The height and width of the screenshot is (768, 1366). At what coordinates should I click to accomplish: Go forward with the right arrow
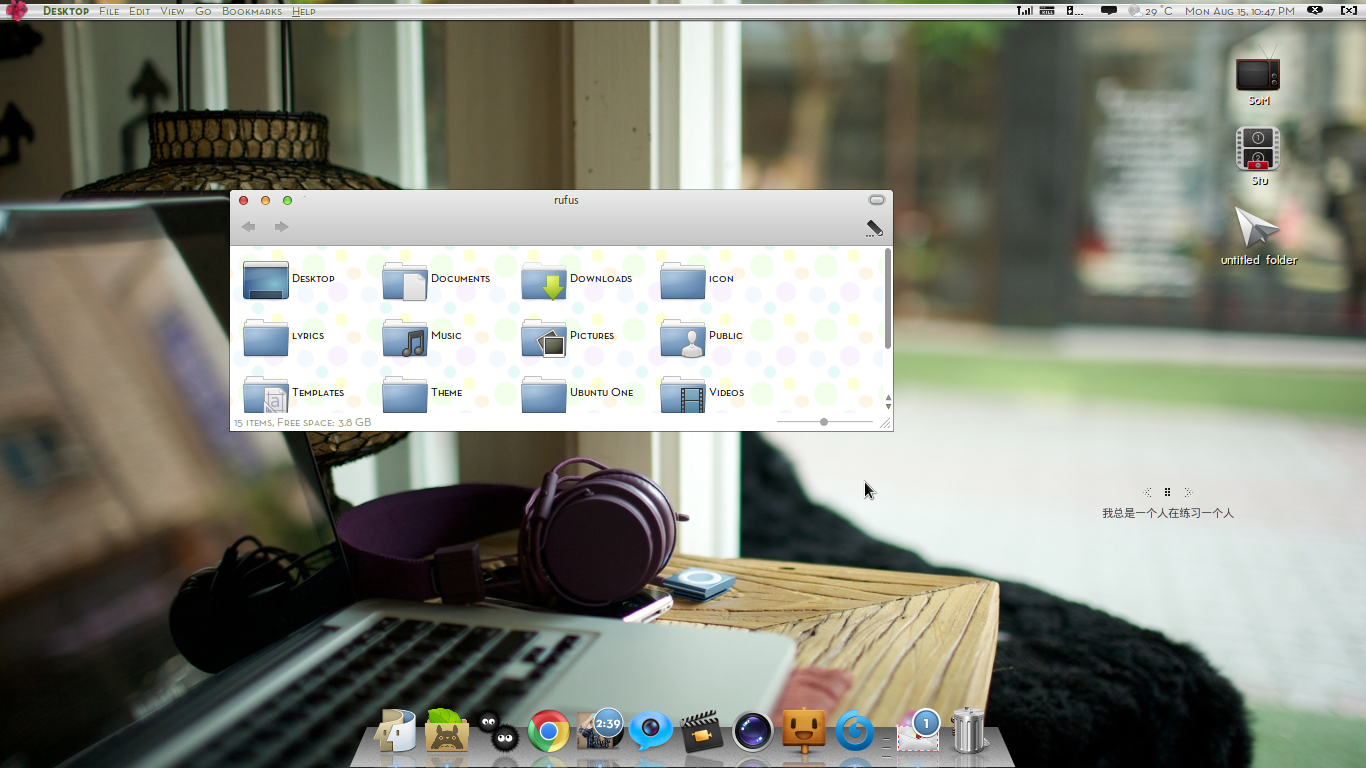tap(281, 227)
